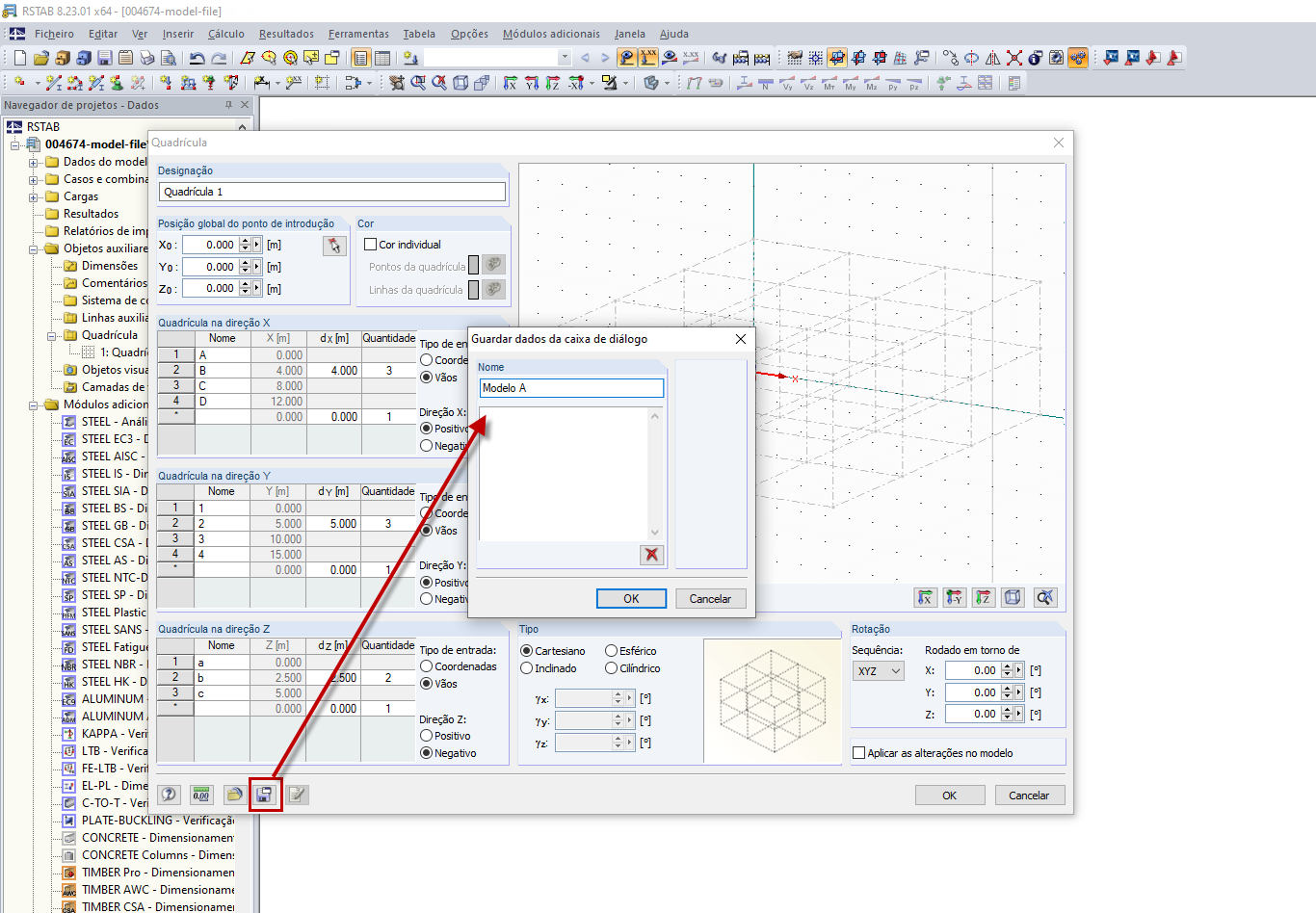Cancel the Guardar dados dialog

710,598
